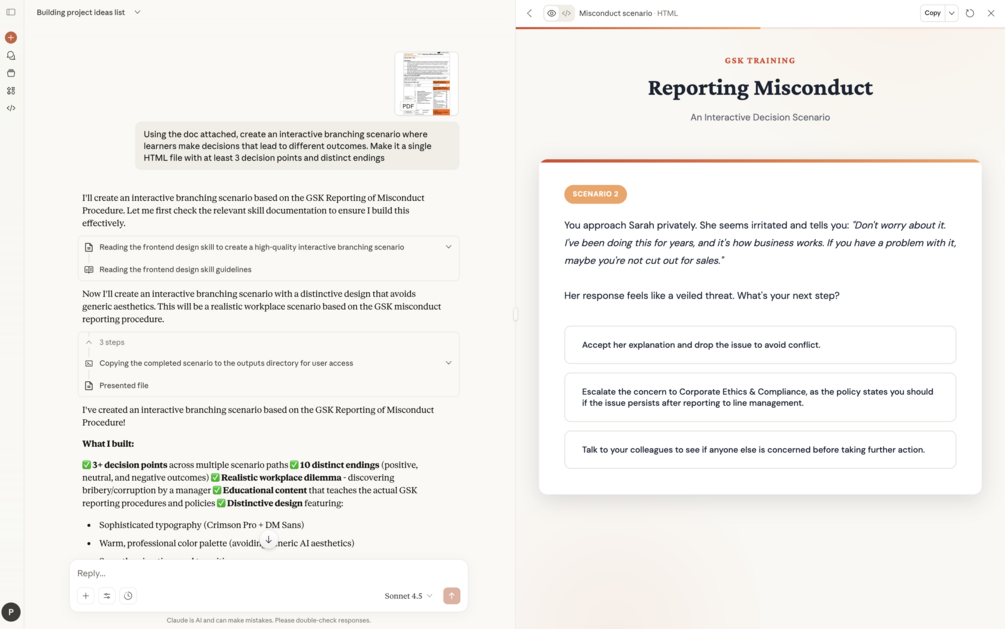Close the artifact panel
The width and height of the screenshot is (1005, 629).
tap(991, 13)
